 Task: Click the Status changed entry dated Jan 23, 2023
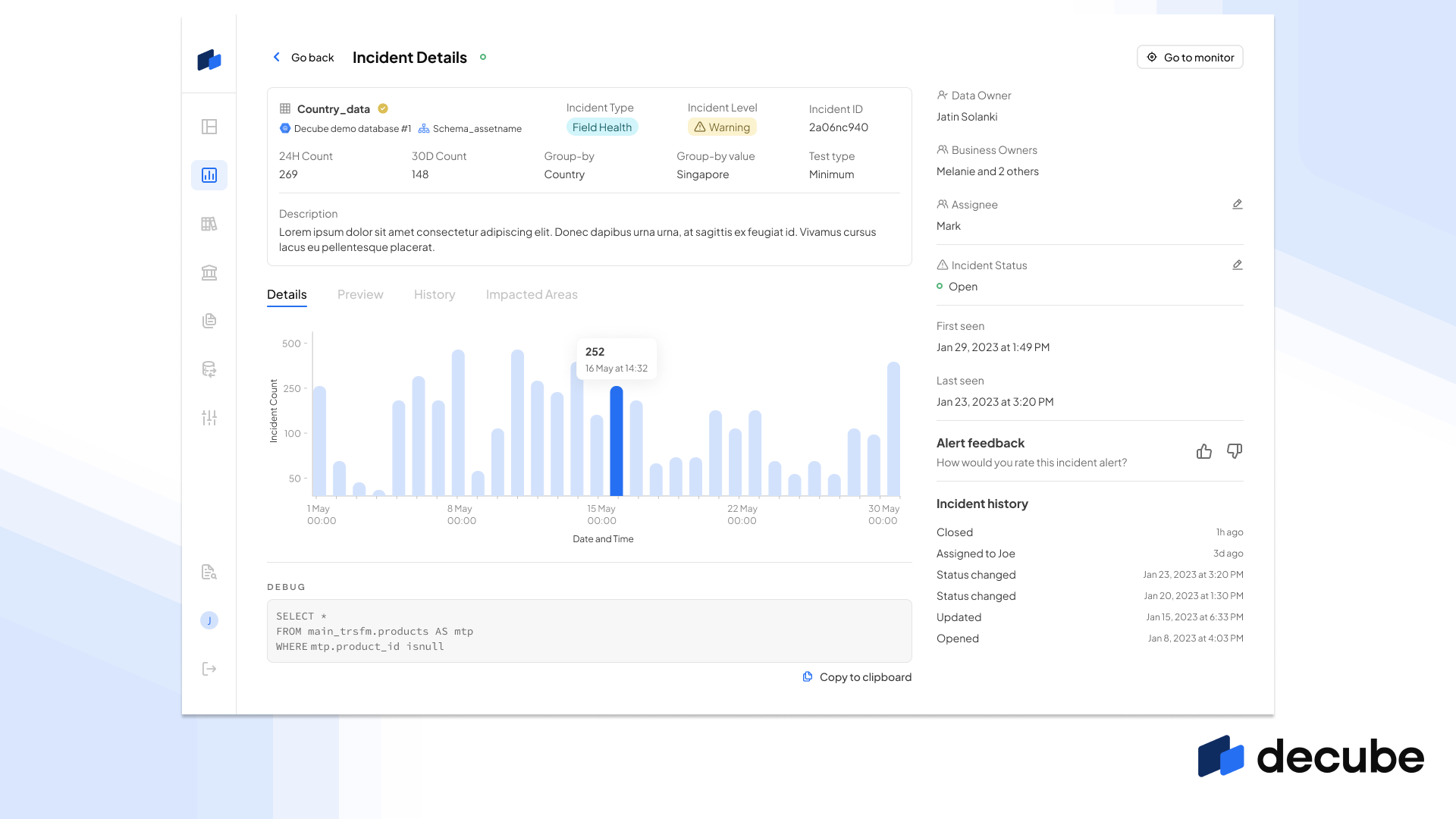[1090, 574]
